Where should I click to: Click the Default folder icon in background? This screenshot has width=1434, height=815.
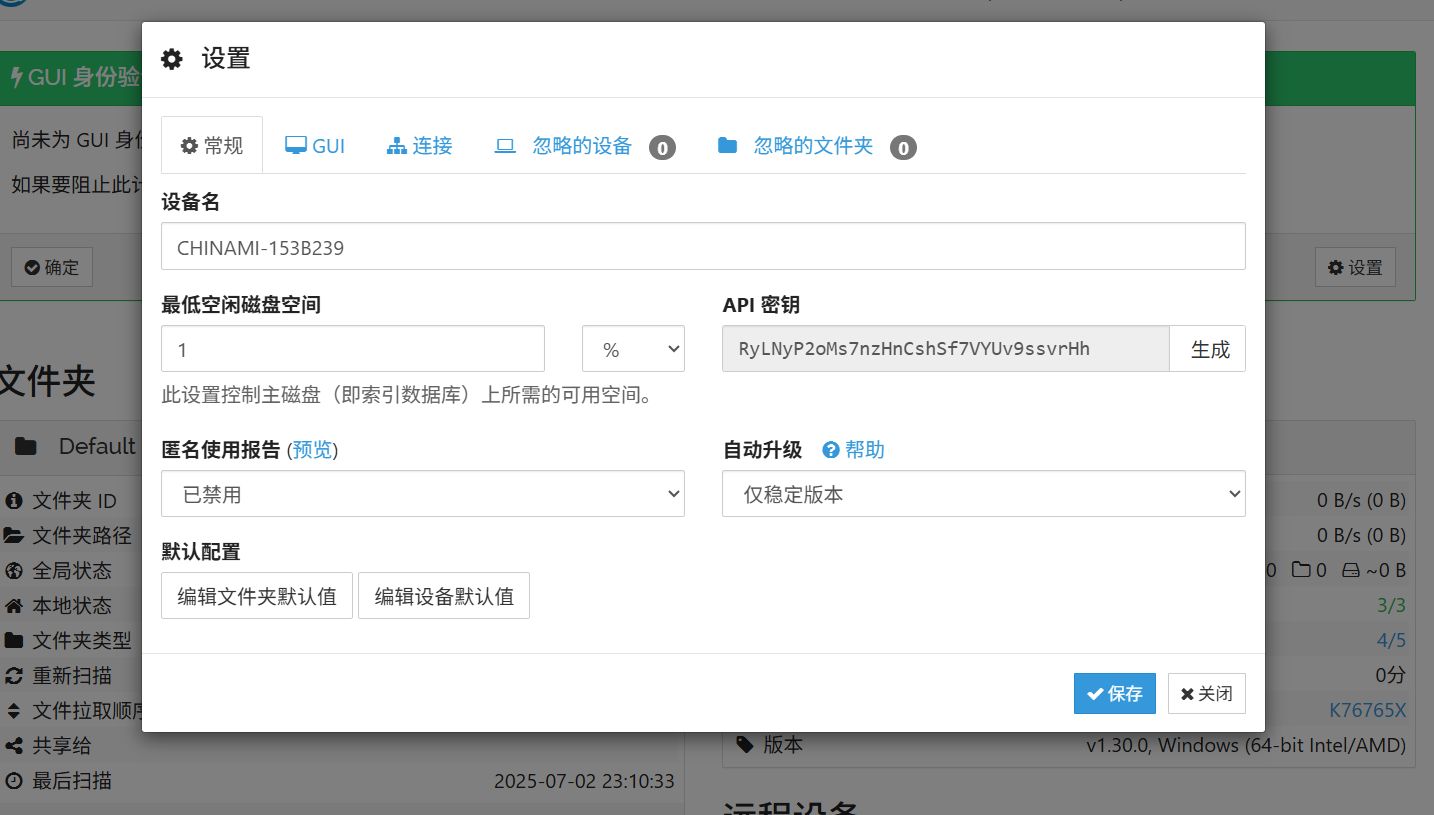point(26,446)
